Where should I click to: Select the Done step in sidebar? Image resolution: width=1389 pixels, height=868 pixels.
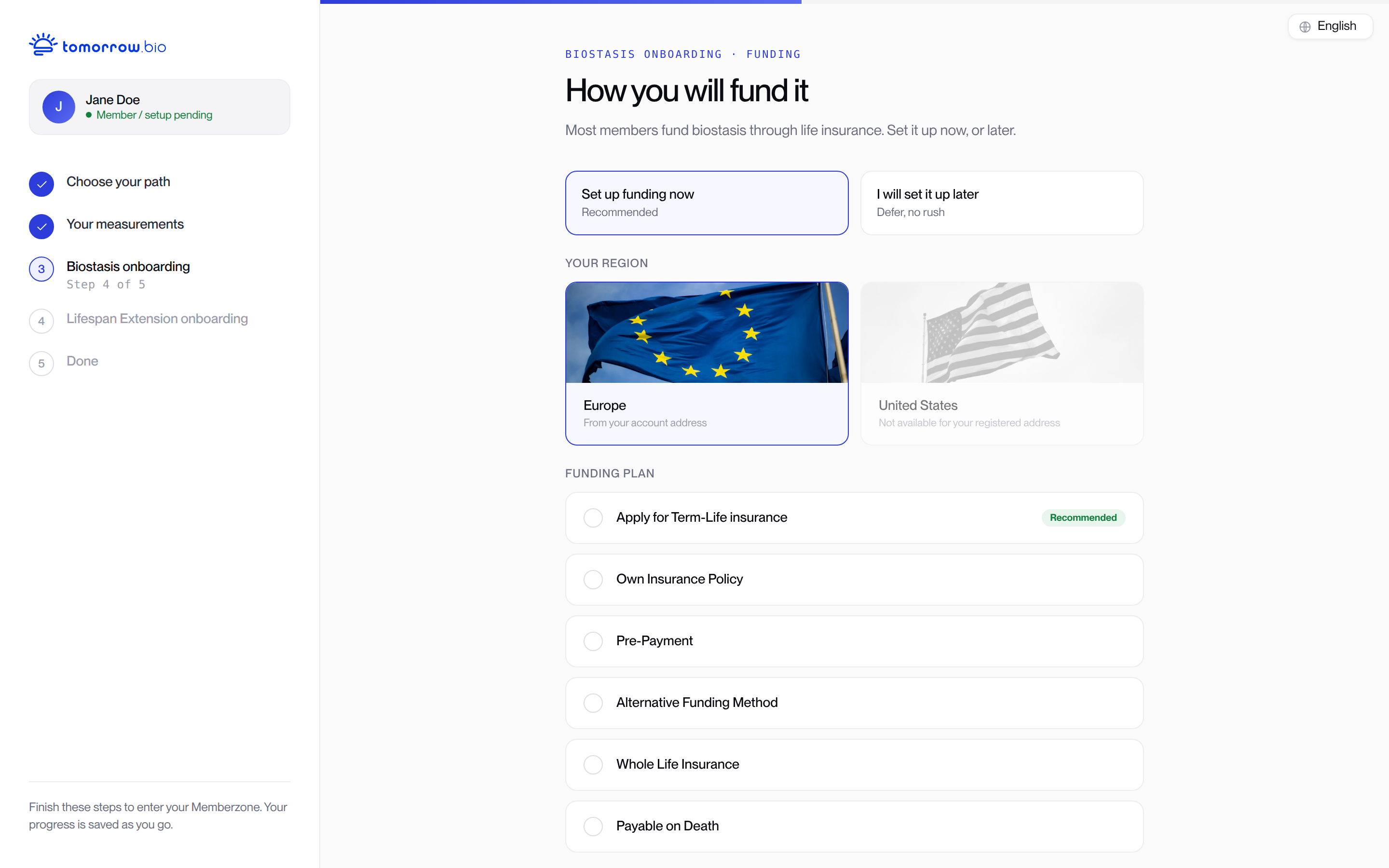tap(82, 361)
